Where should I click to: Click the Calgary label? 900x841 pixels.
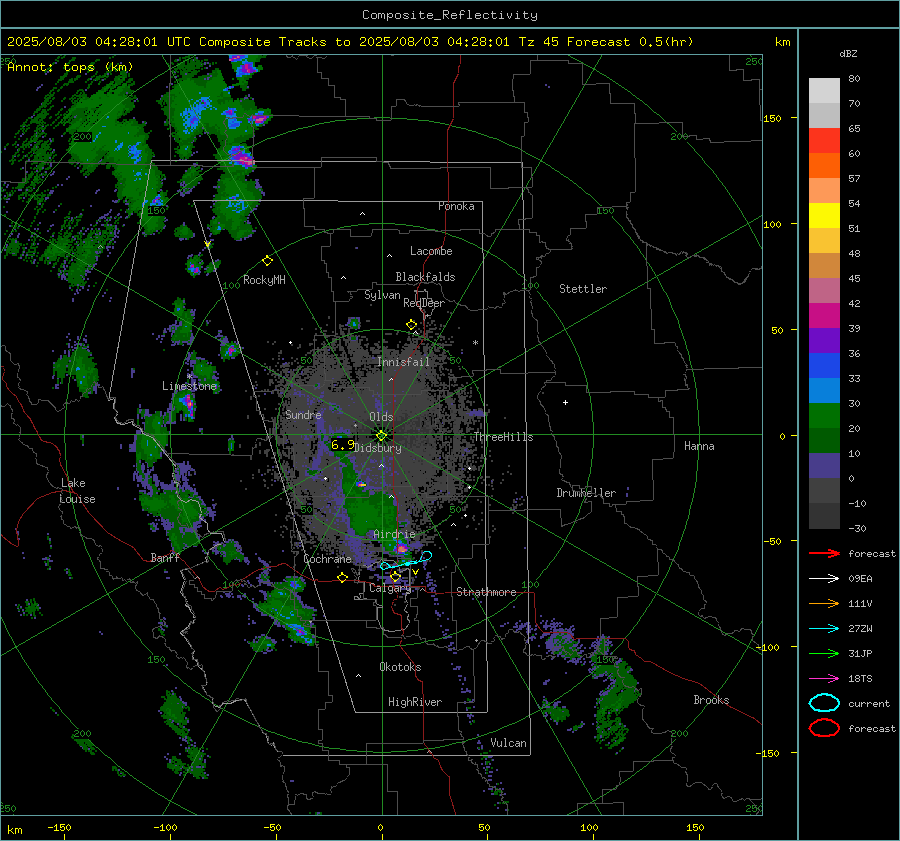point(390,588)
